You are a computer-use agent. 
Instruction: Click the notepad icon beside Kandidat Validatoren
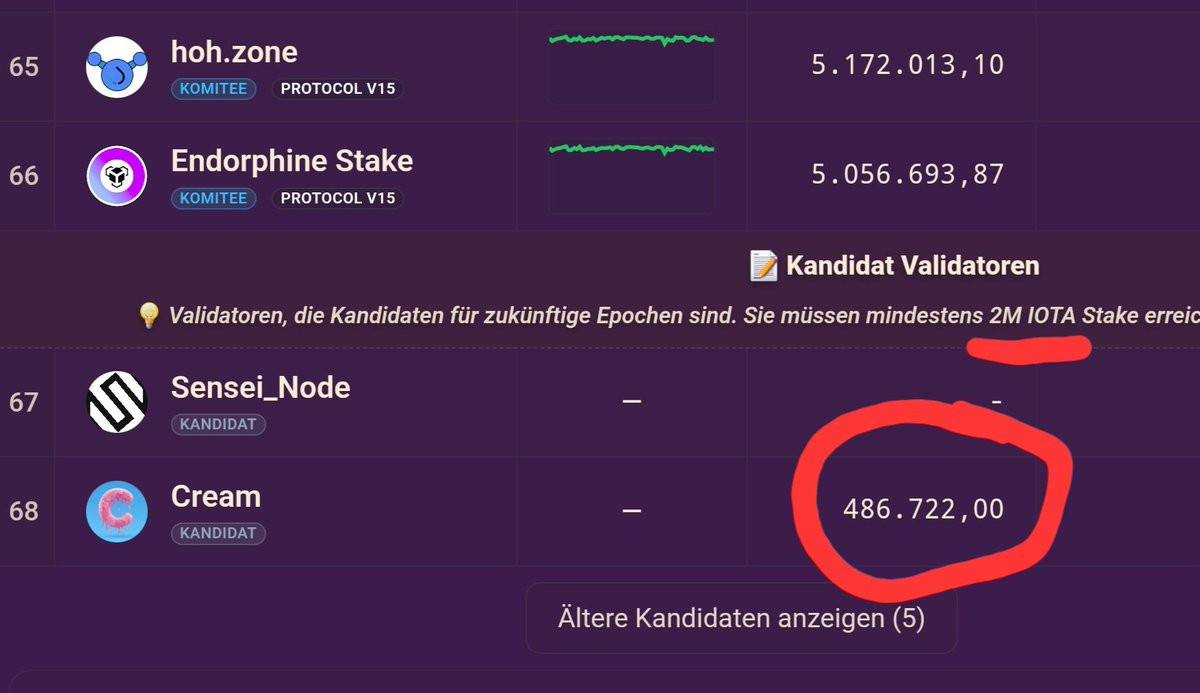pyautogui.click(x=764, y=266)
